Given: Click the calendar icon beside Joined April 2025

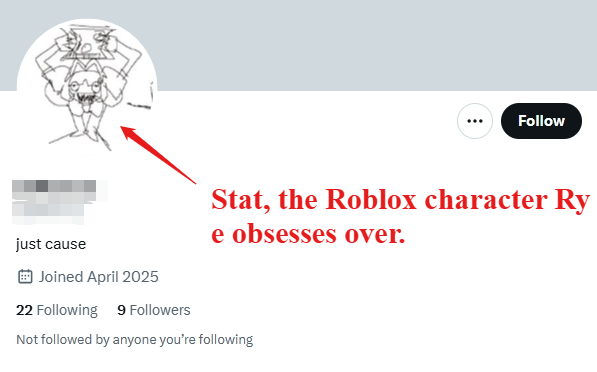Looking at the screenshot, I should click(x=25, y=277).
